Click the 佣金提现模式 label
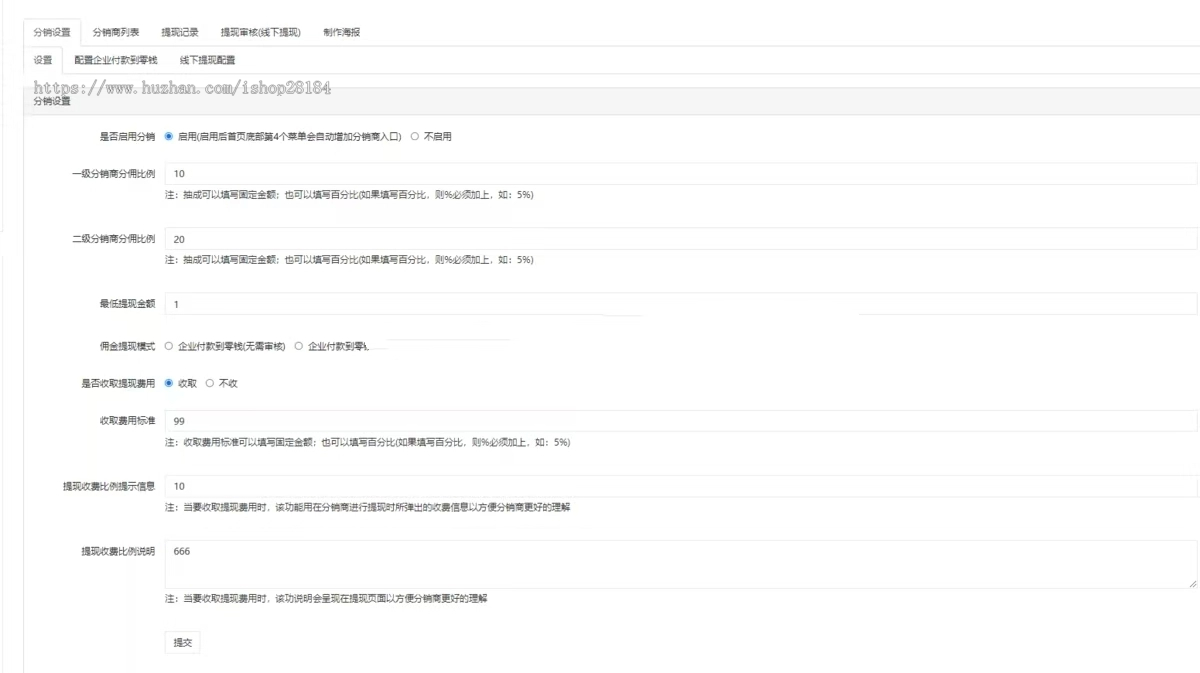Screen dimensions: 1200x673 coord(127,346)
